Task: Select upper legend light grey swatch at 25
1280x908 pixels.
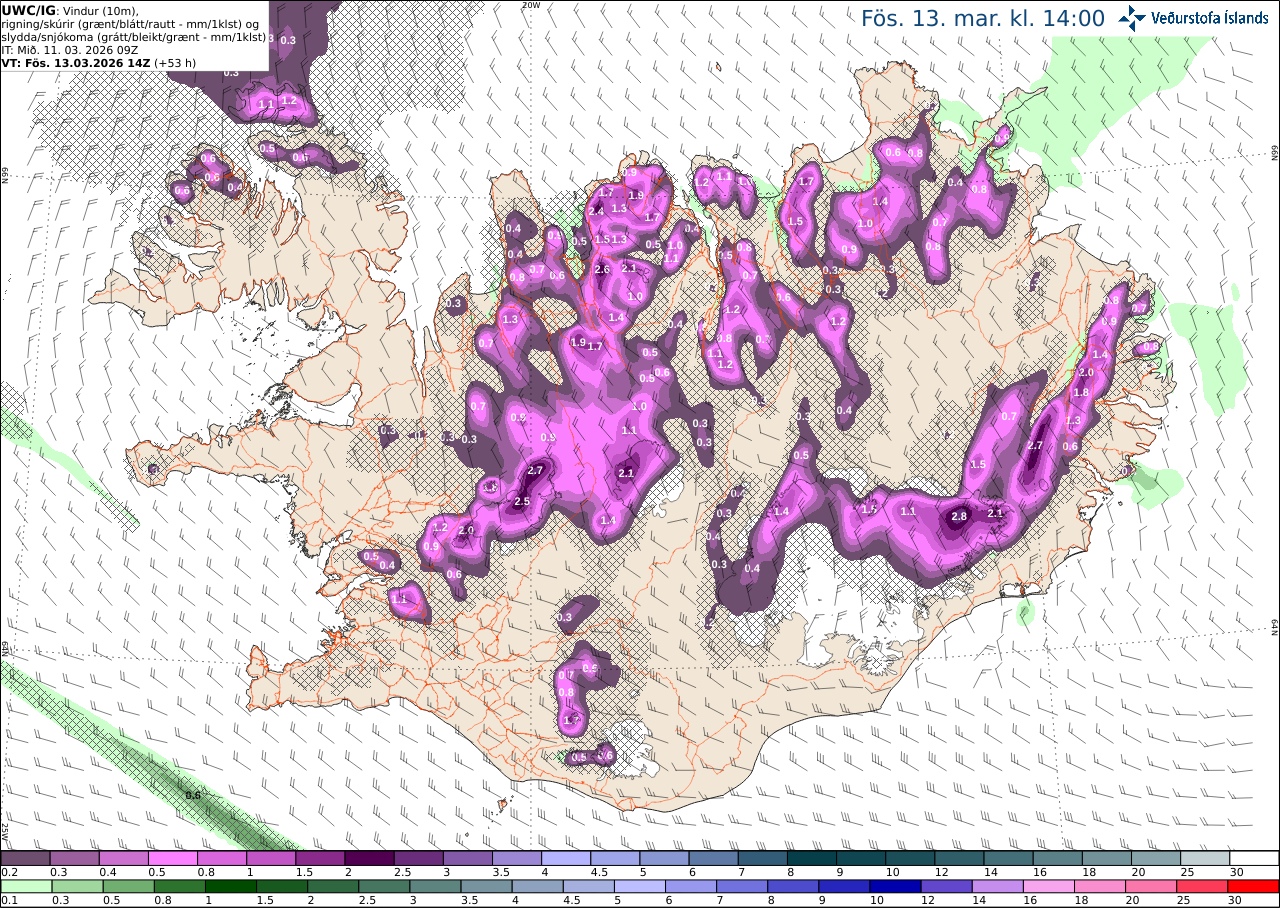Action: click(x=1206, y=858)
